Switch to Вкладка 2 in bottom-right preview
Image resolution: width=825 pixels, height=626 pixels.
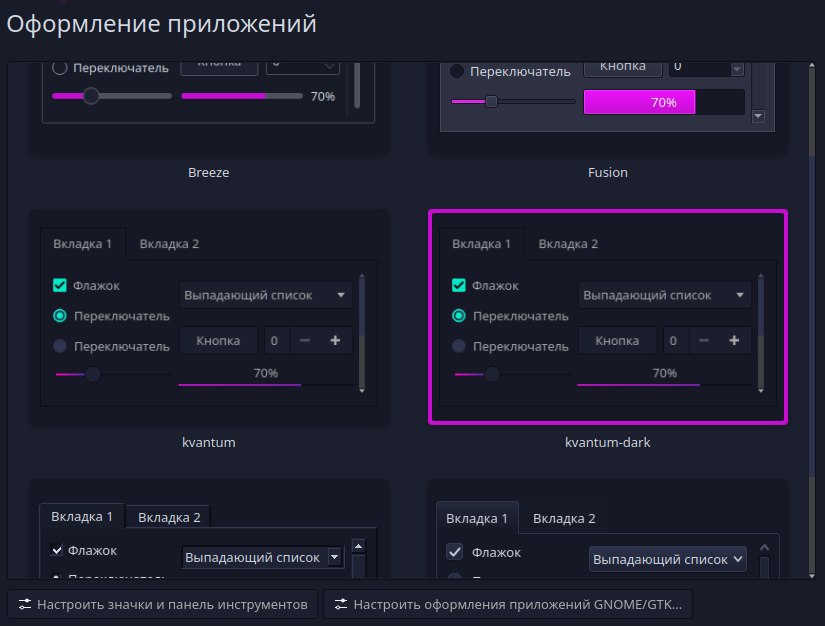(564, 518)
